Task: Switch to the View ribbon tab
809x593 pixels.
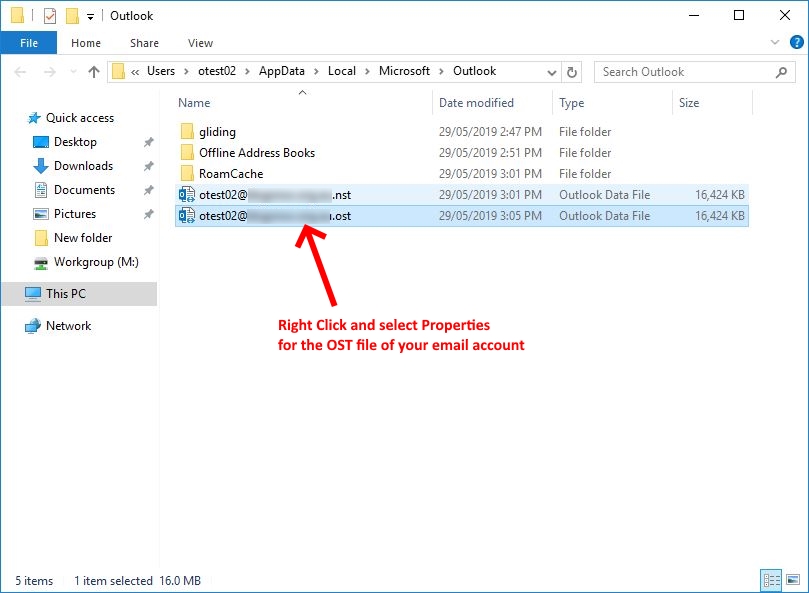Action: (x=200, y=43)
